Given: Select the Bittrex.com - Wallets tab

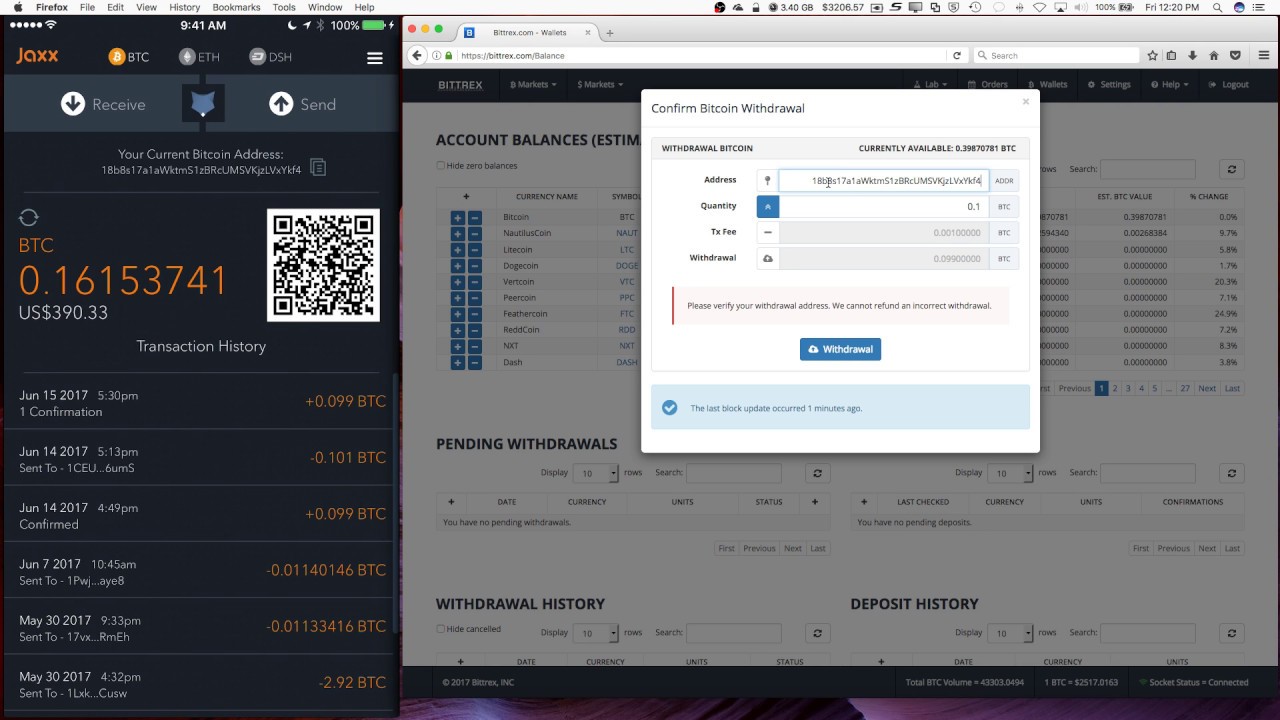Looking at the screenshot, I should tap(527, 32).
